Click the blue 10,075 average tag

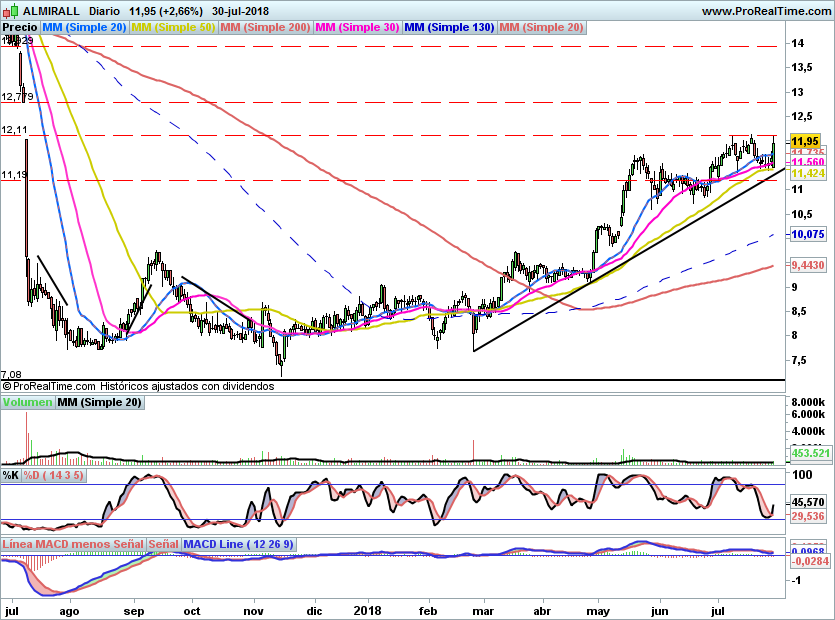point(808,234)
